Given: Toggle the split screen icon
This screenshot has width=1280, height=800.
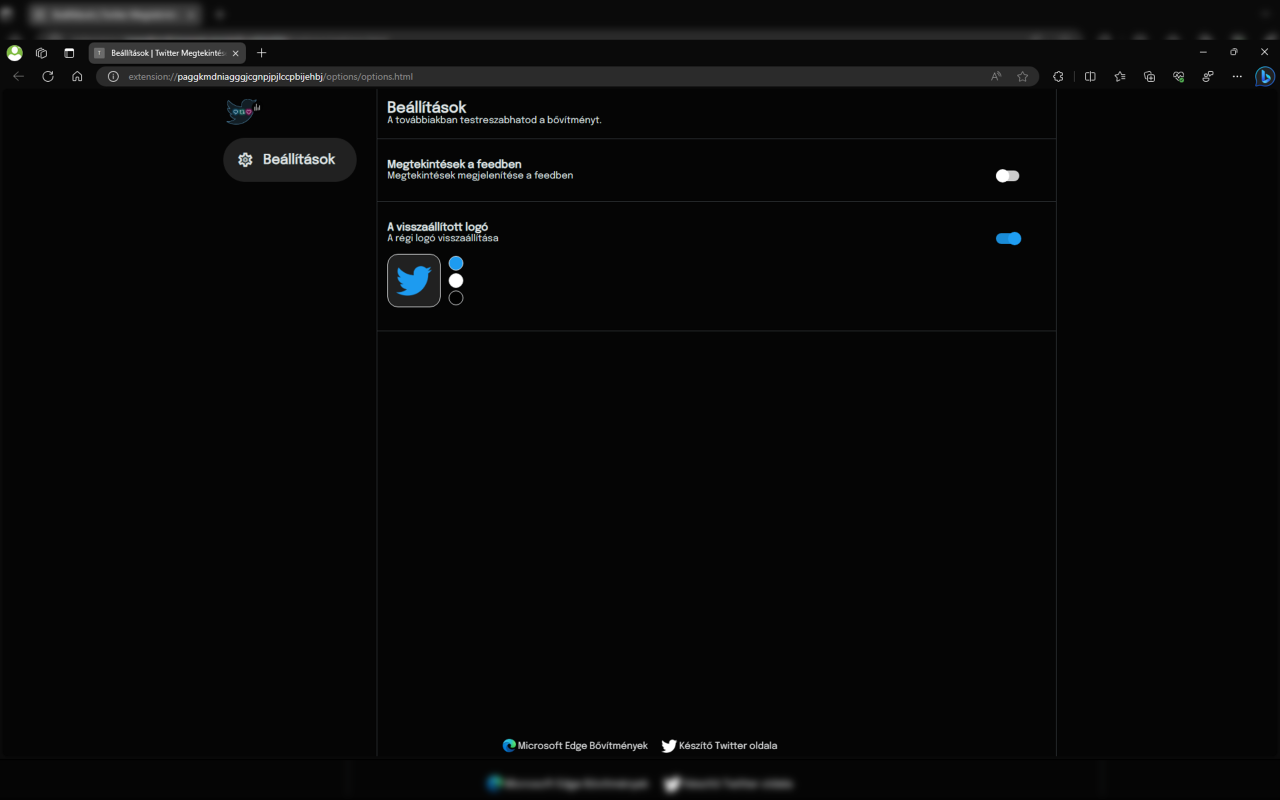Looking at the screenshot, I should (1090, 76).
